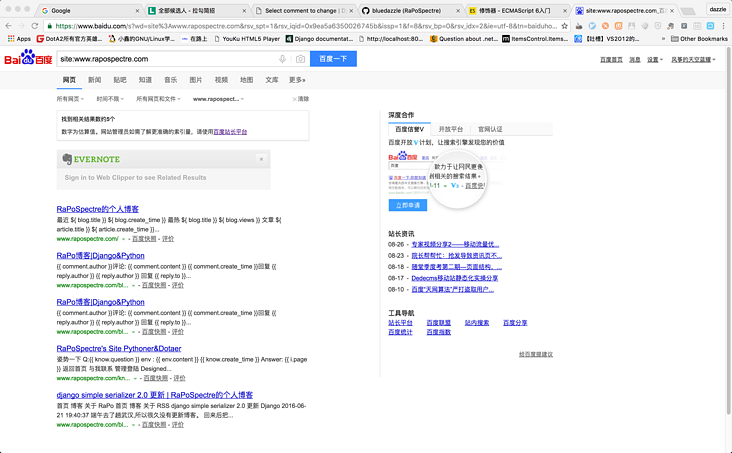This screenshot has width=732, height=453.
Task: Switch to the 开放平台 tab
Action: [x=450, y=129]
